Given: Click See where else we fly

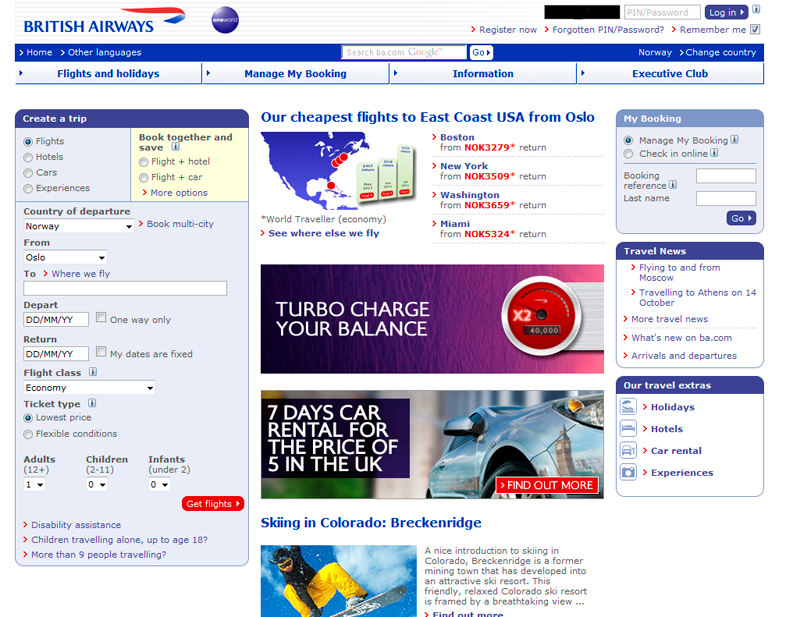Looking at the screenshot, I should tap(323, 233).
